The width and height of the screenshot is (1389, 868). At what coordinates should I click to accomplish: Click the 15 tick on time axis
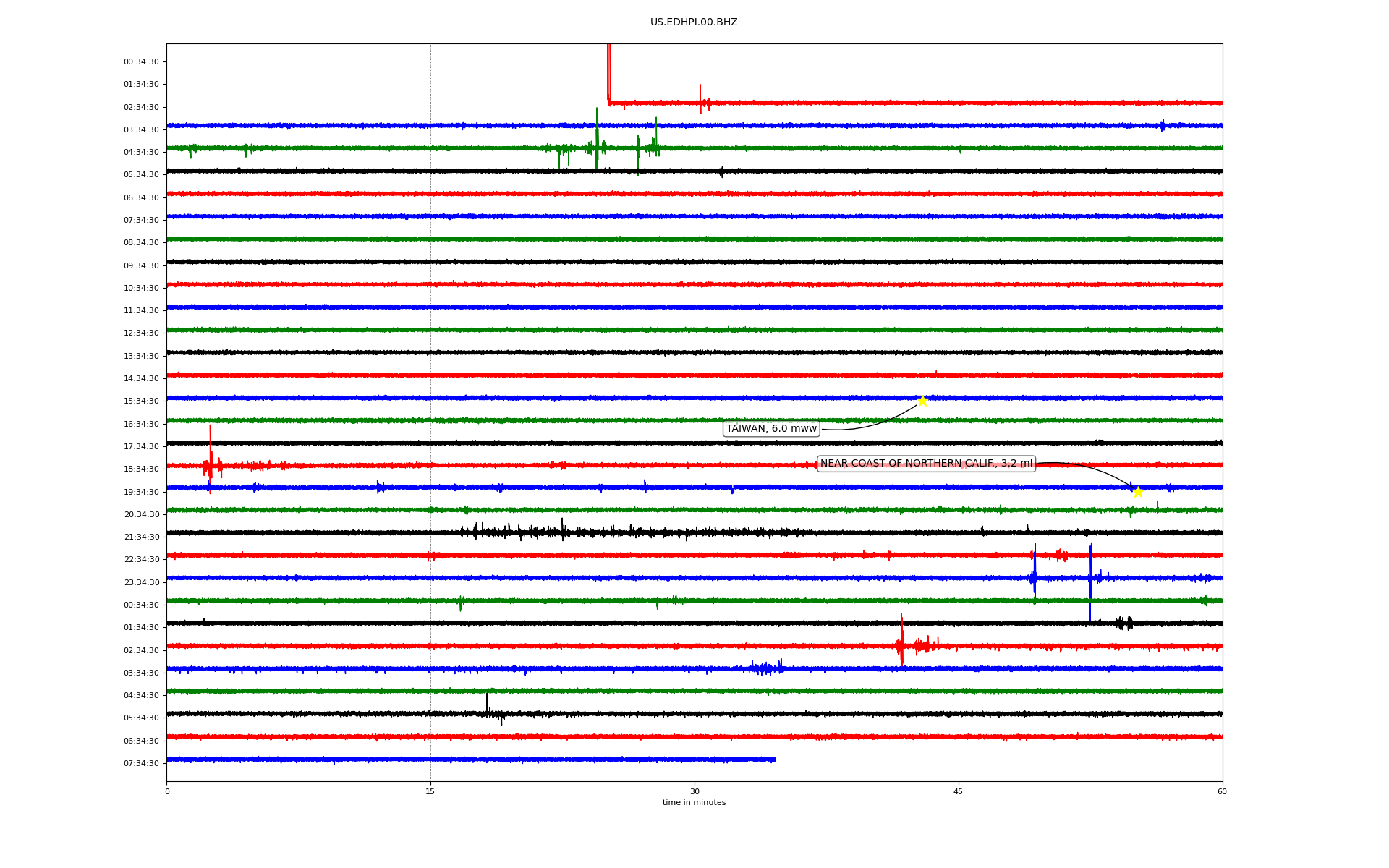tap(430, 791)
